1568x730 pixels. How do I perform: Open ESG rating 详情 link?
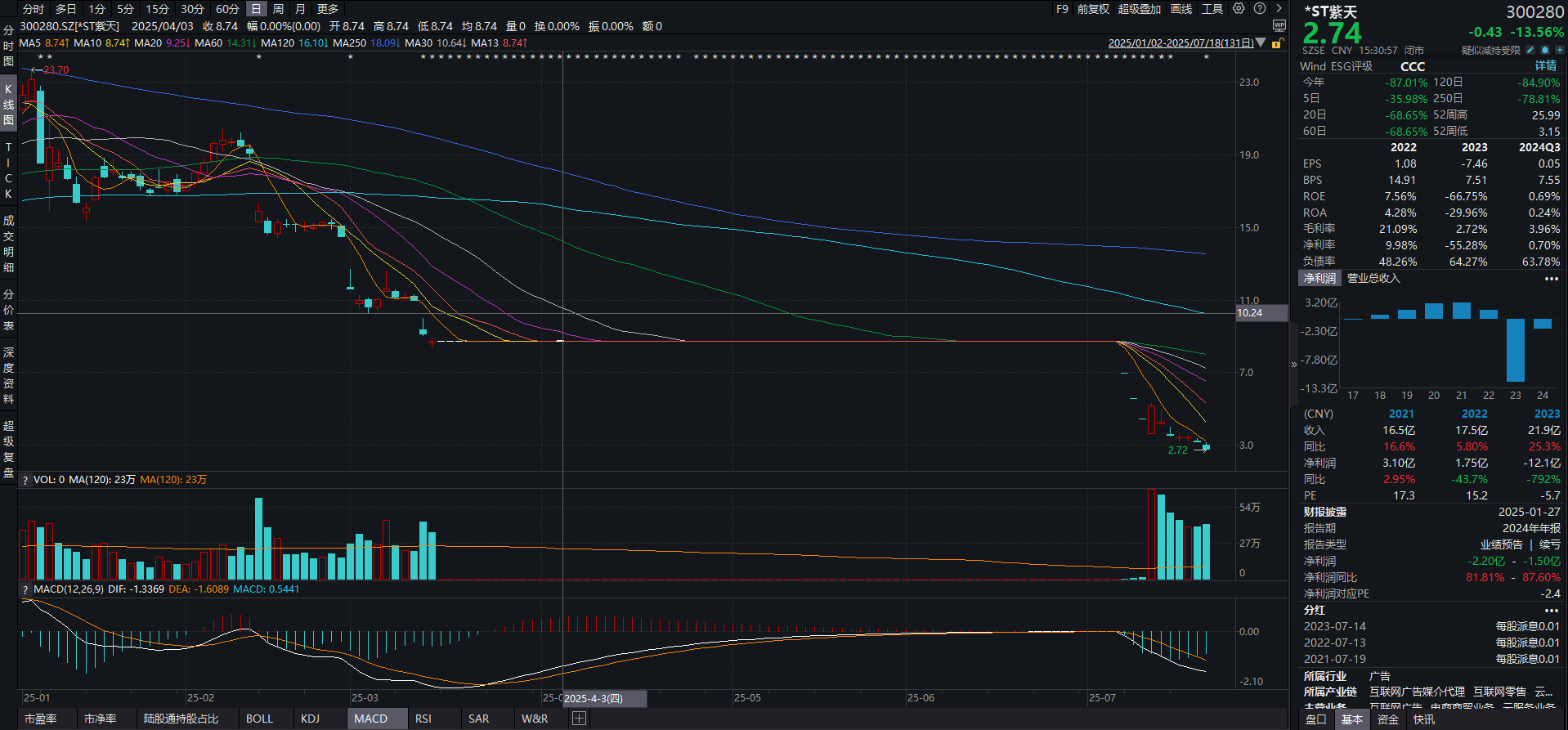click(x=1545, y=66)
